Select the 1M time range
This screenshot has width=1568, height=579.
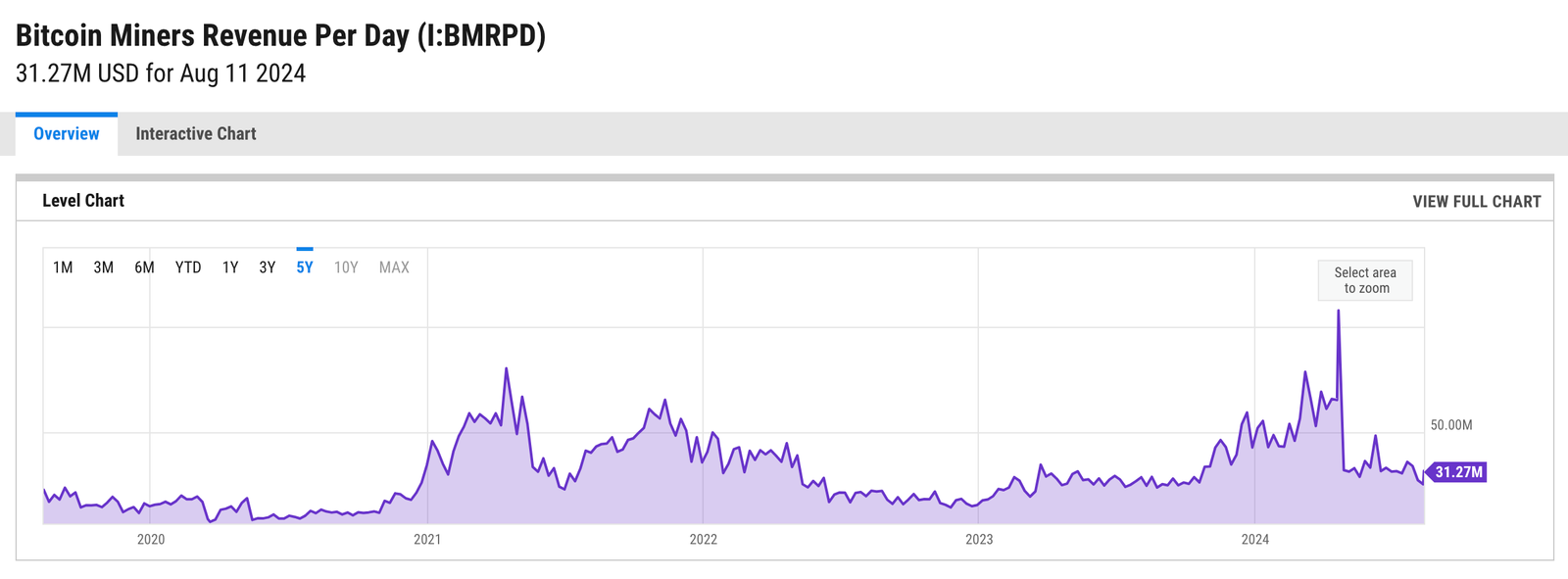point(63,267)
